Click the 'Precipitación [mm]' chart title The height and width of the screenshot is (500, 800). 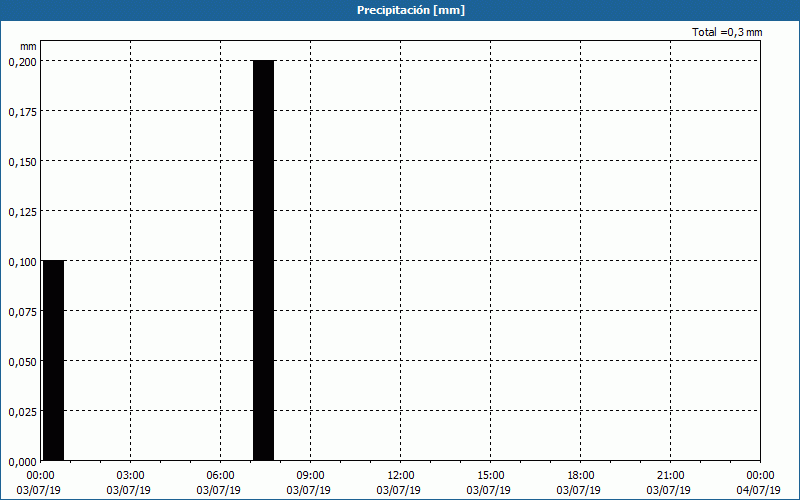(x=411, y=10)
